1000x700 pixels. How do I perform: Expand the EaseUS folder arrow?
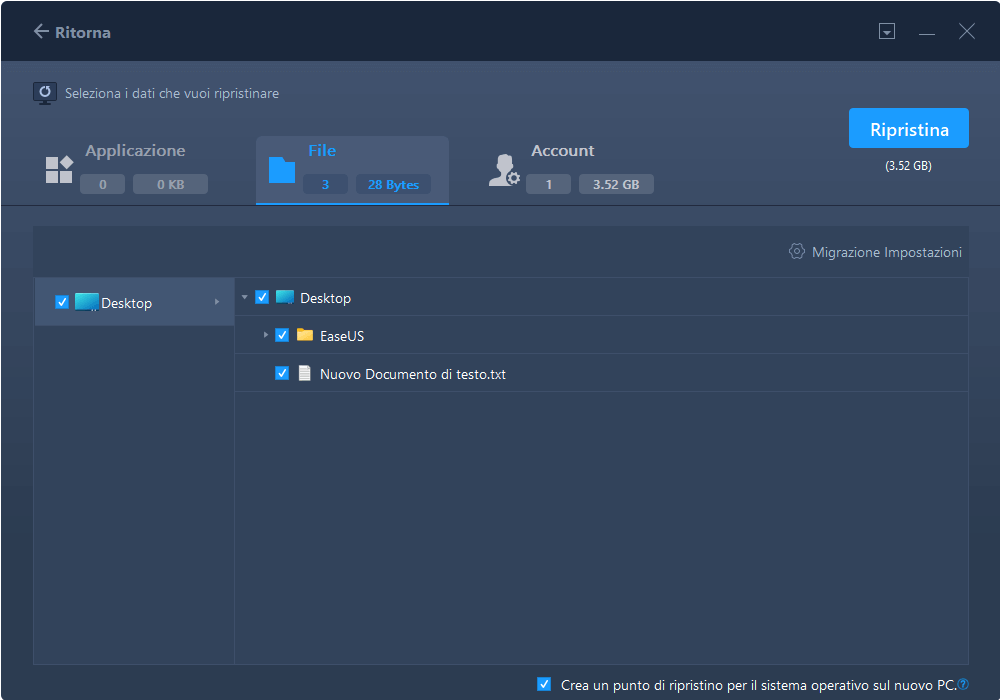[265, 335]
